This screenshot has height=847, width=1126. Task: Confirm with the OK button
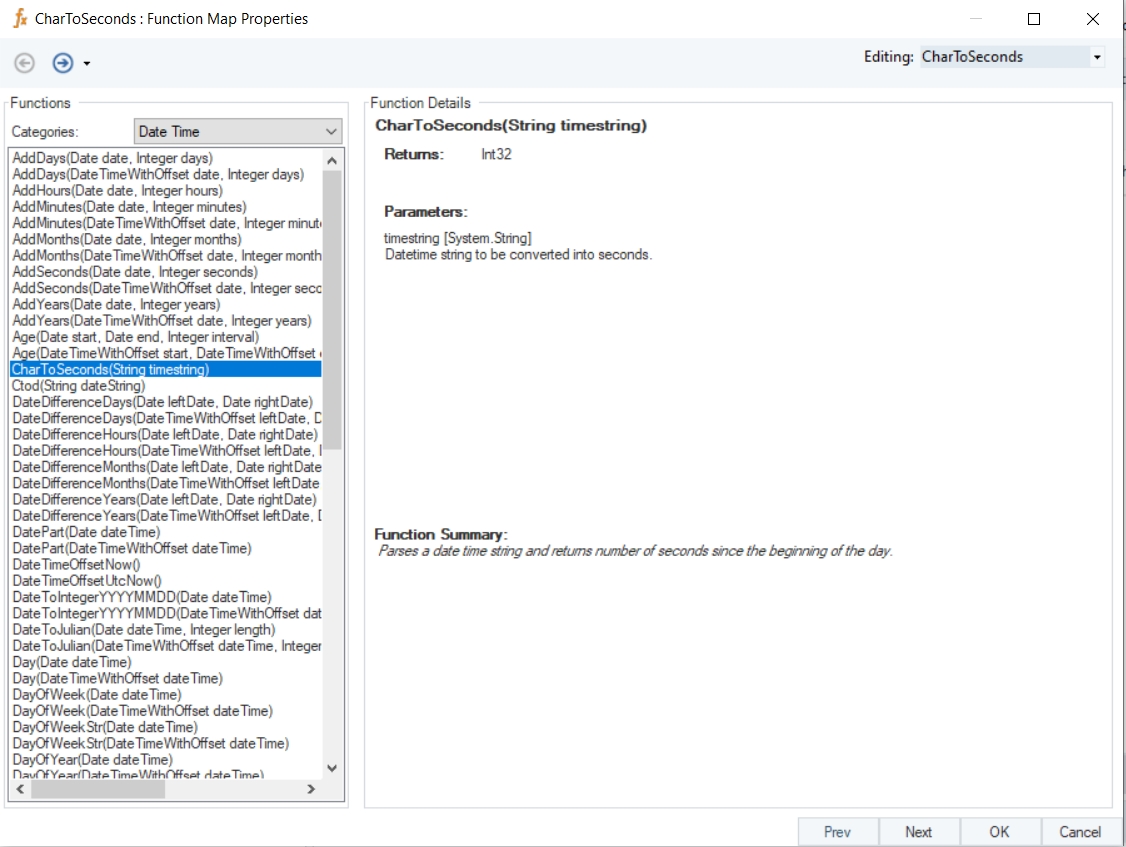999,831
